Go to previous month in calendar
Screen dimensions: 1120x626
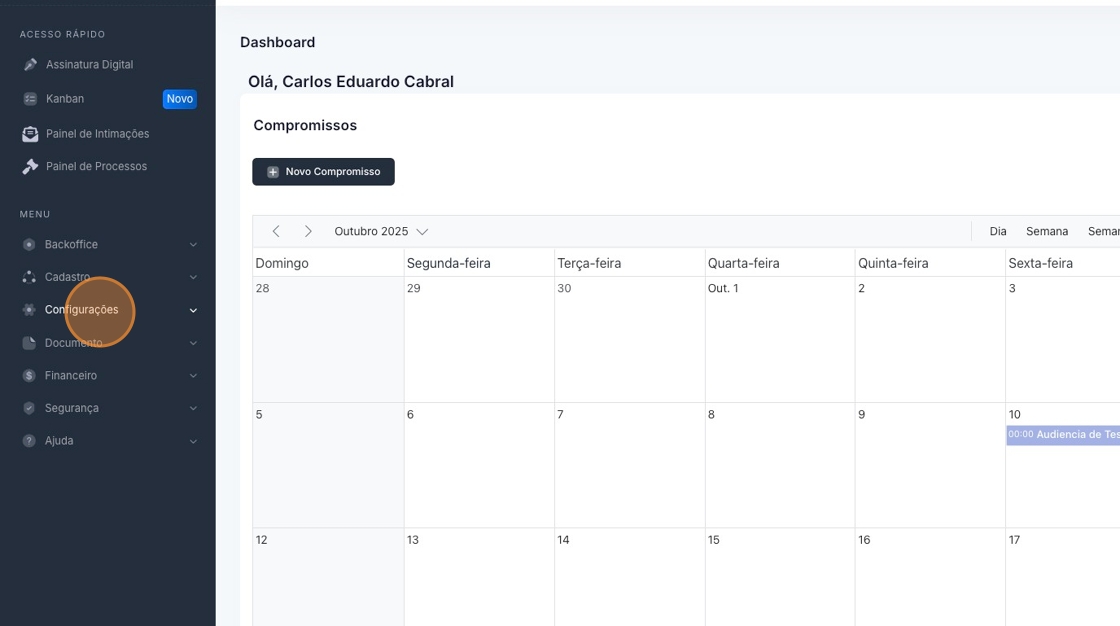276,231
